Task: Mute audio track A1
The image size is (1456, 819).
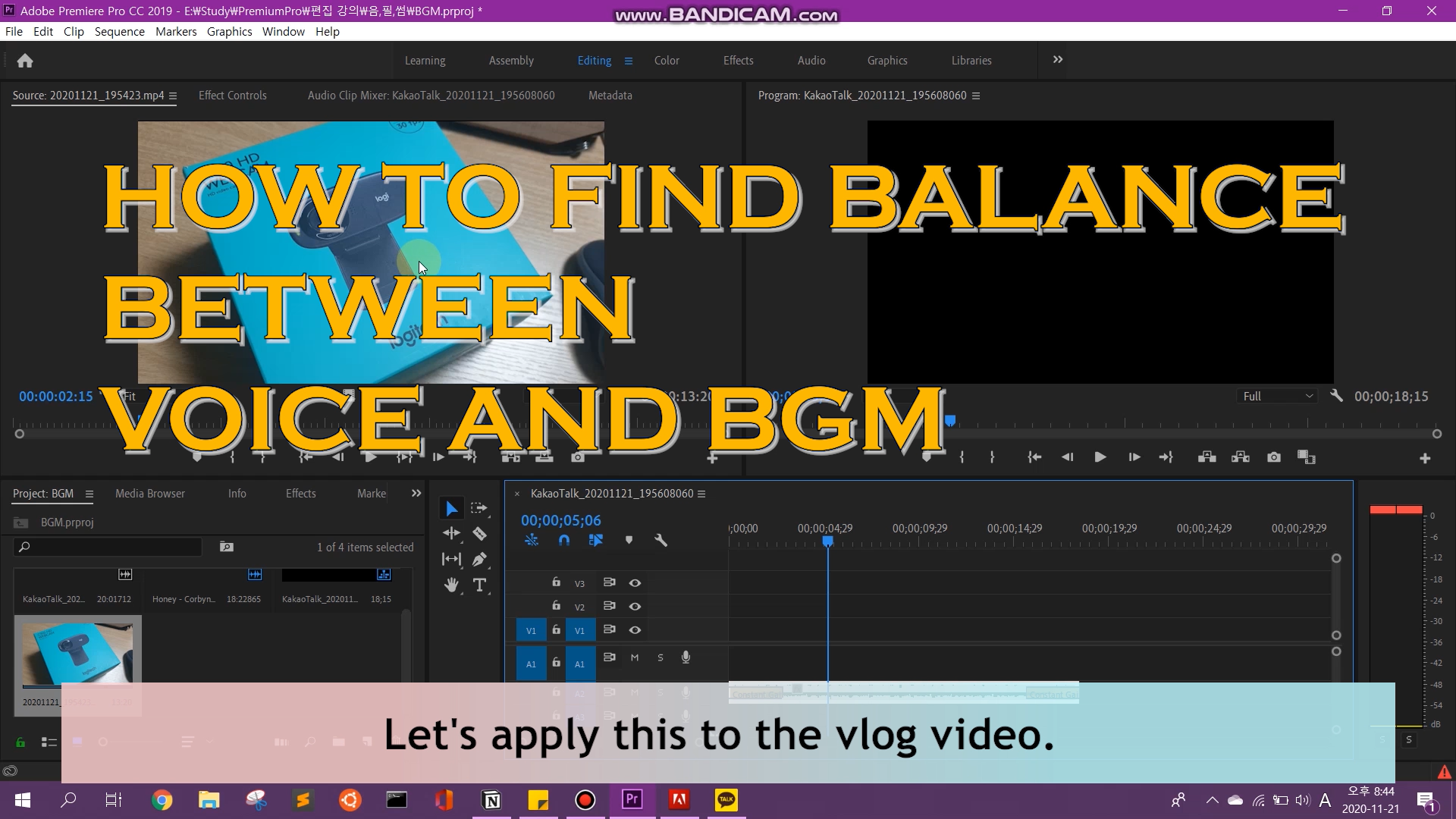Action: (635, 657)
